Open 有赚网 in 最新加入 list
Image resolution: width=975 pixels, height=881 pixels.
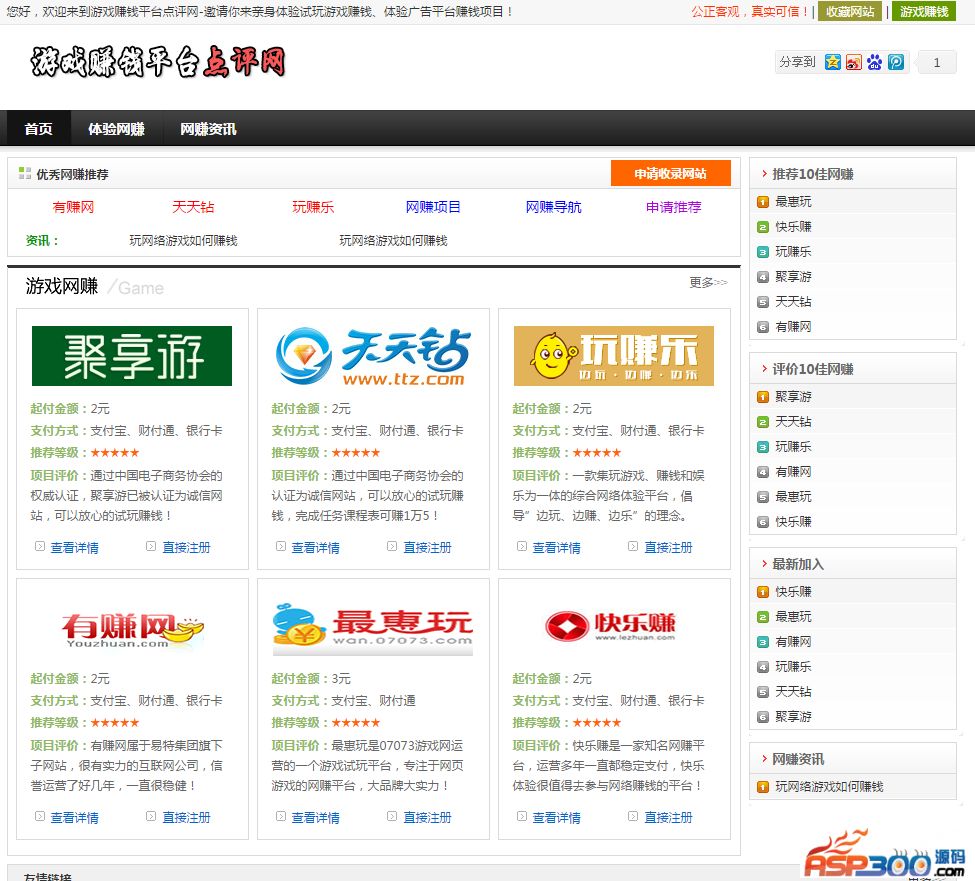[x=793, y=642]
